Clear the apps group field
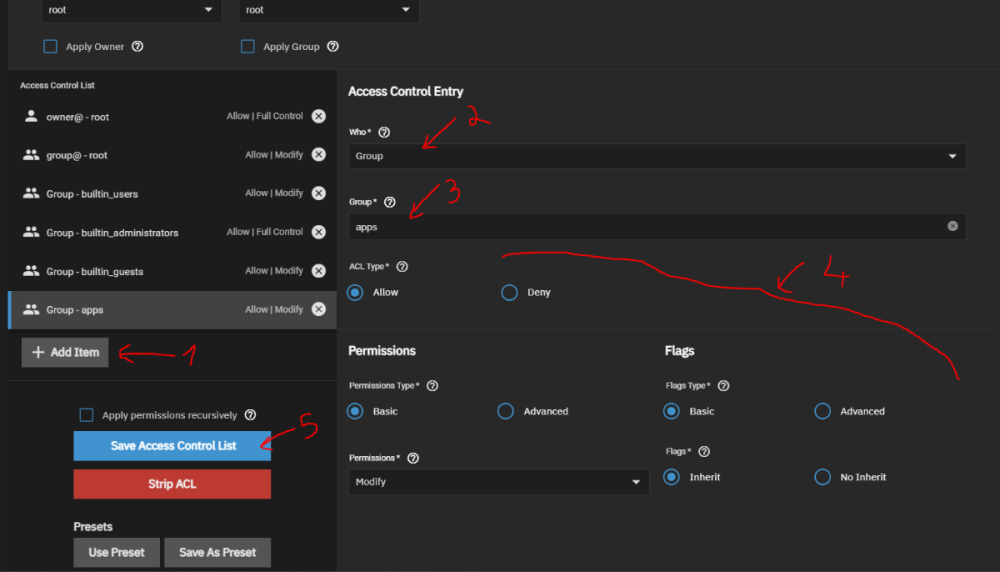The height and width of the screenshot is (572, 1000). pyautogui.click(x=953, y=226)
